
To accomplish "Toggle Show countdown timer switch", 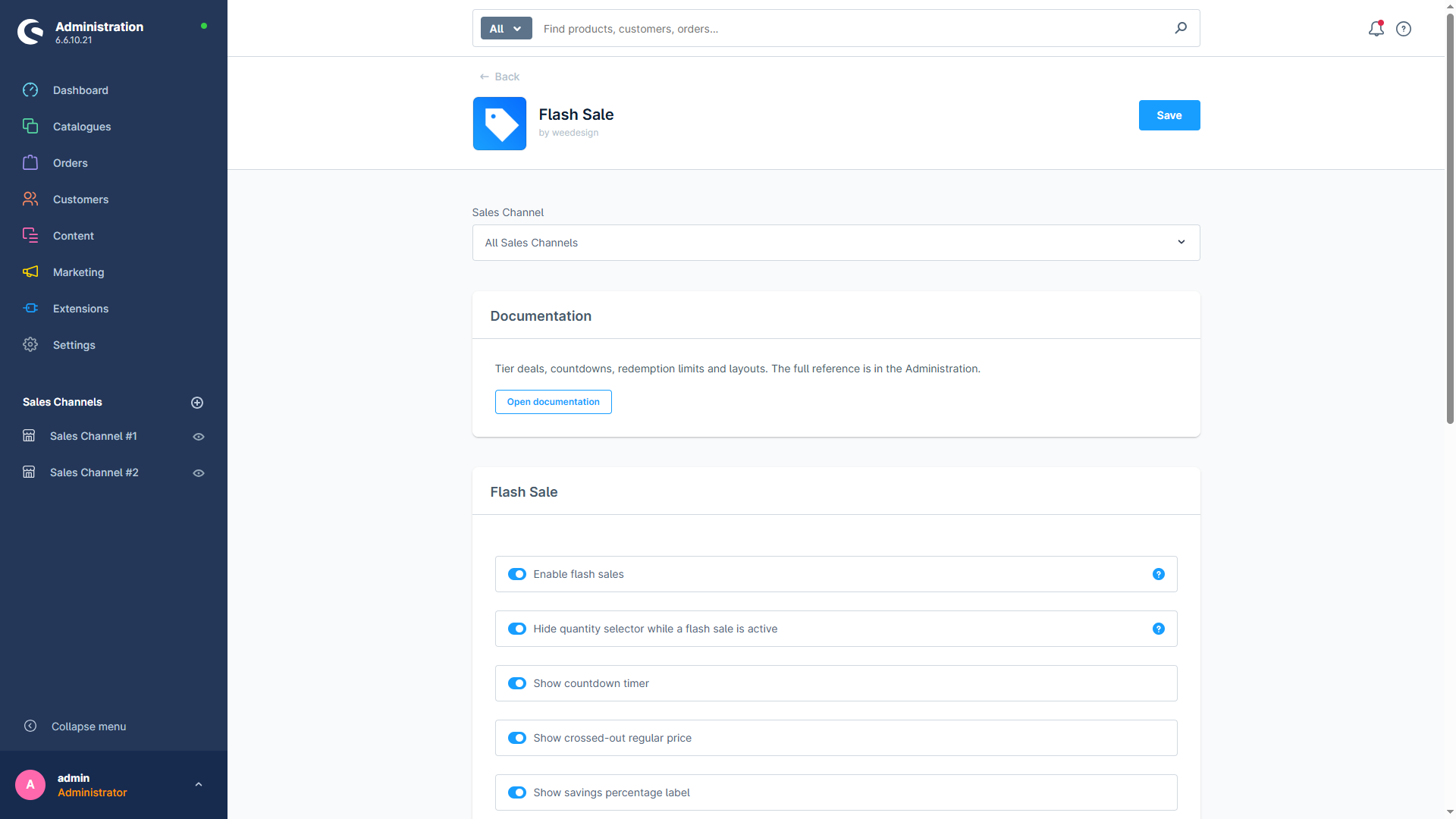I will pos(517,683).
